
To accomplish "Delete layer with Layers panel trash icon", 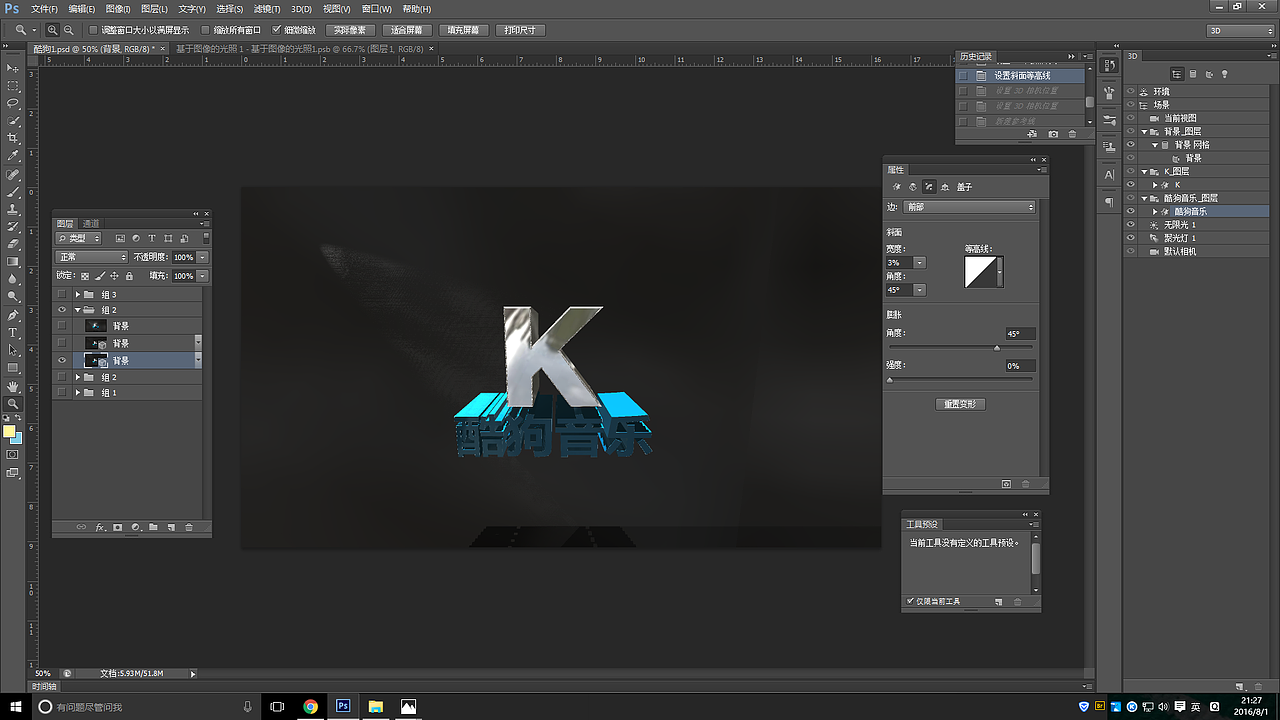I will [189, 527].
